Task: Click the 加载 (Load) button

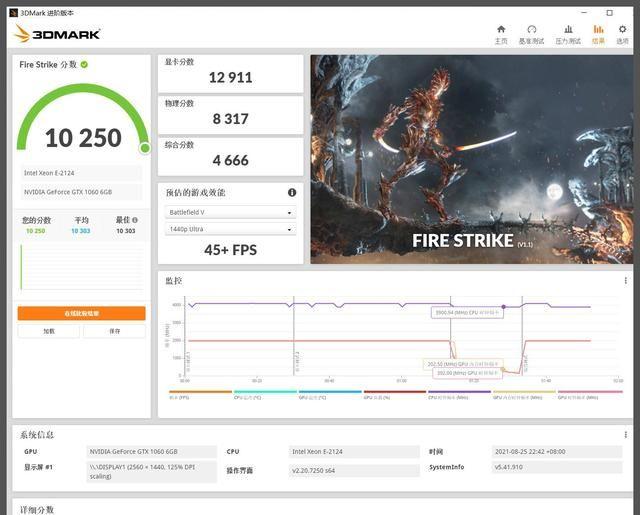Action: [x=49, y=331]
